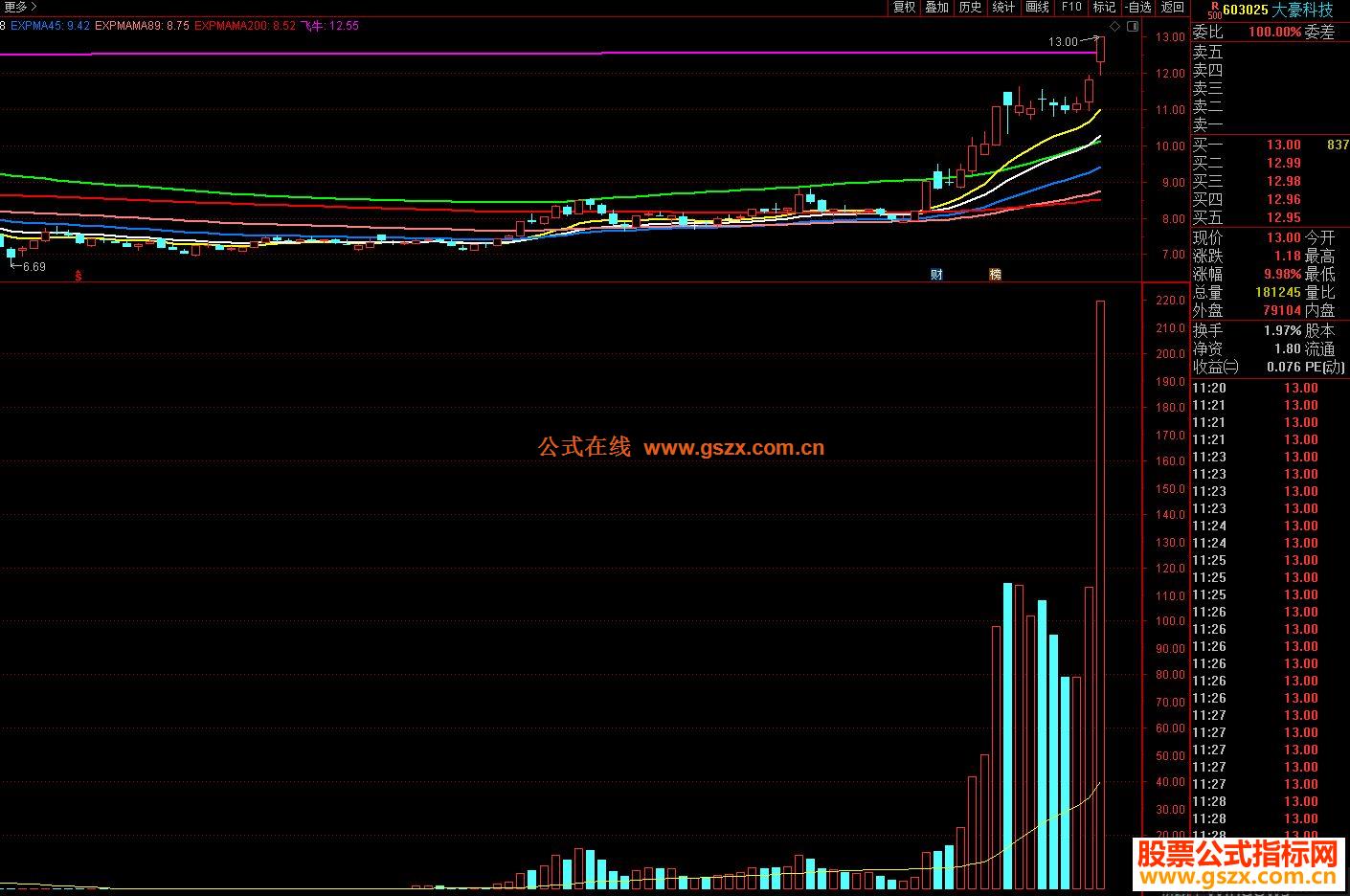This screenshot has height=896, width=1350.
Task: Select the EXPMAMA200 indicator label
Action: [245, 26]
